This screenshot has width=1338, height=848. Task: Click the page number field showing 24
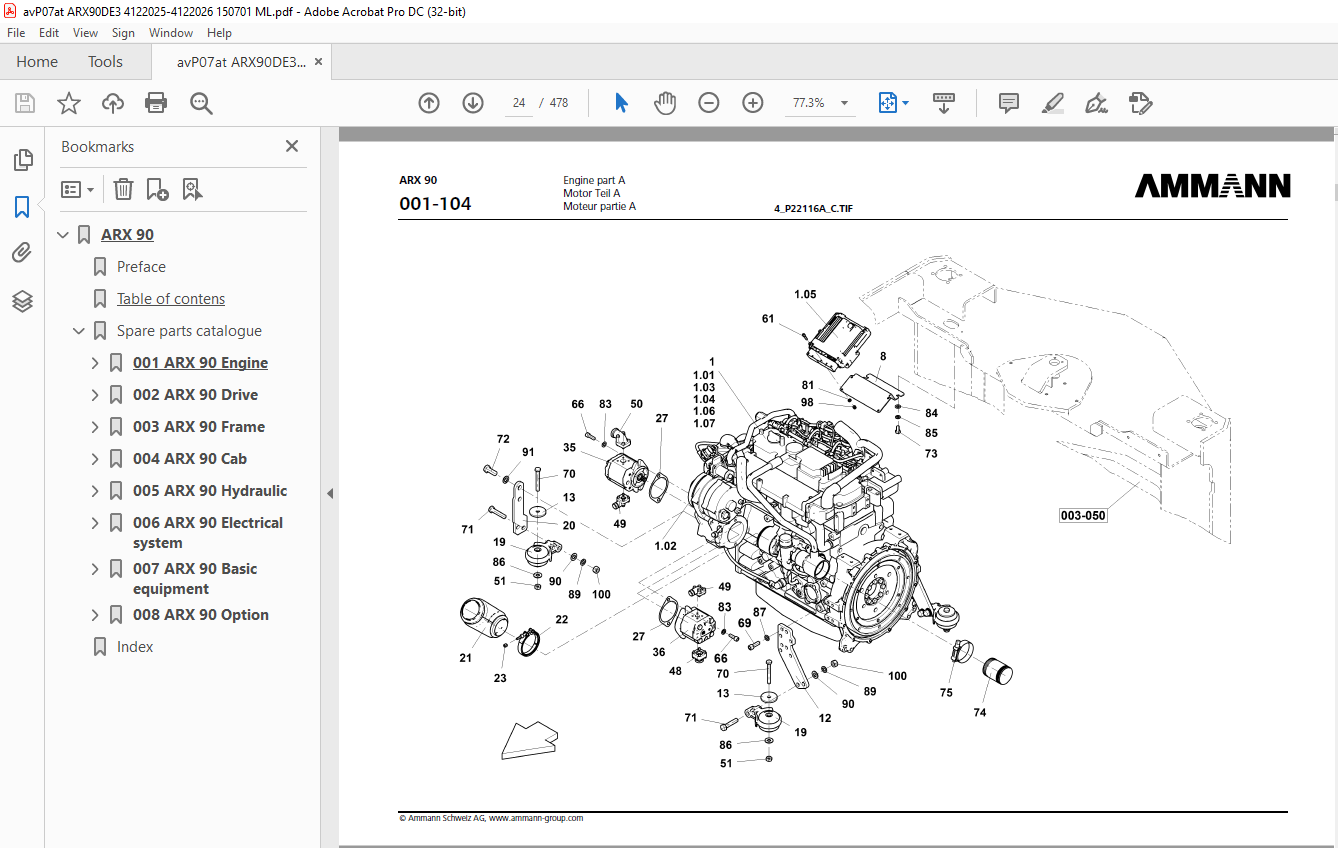519,103
